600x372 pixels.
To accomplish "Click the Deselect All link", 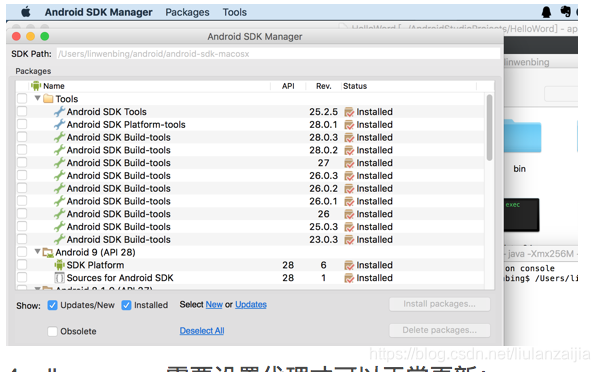I will pyautogui.click(x=202, y=331).
